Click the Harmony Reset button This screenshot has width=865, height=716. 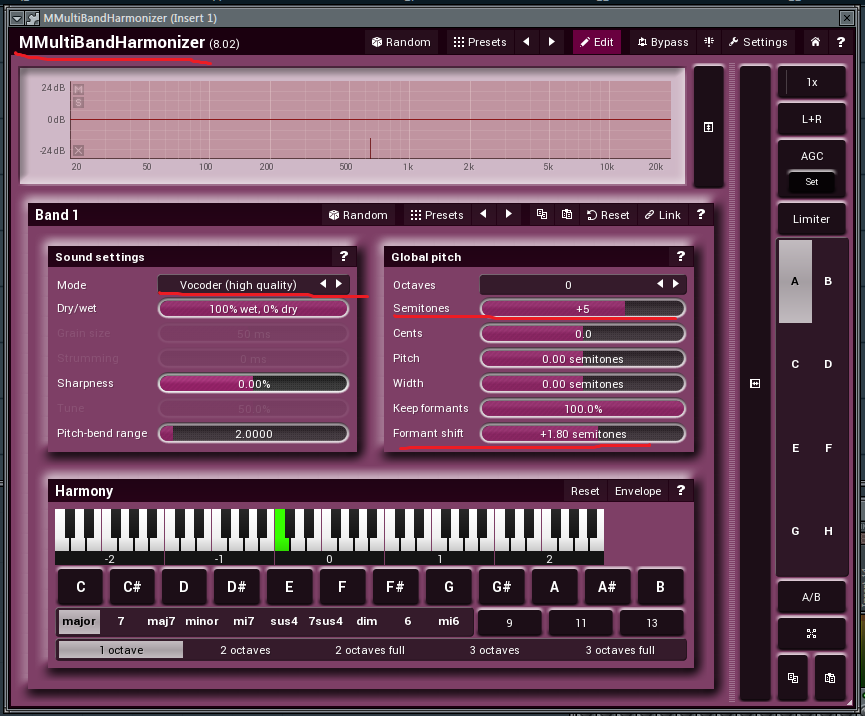click(x=585, y=491)
